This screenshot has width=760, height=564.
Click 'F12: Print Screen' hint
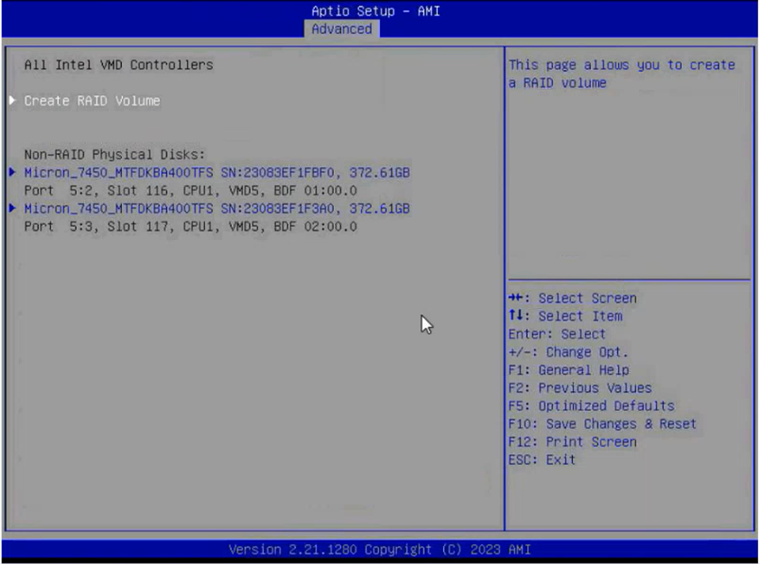(x=572, y=441)
